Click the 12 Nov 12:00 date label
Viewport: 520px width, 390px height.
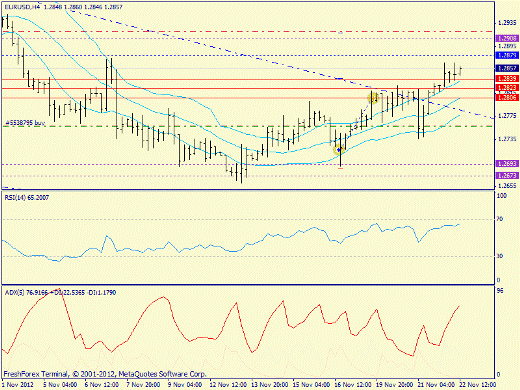[228, 385]
